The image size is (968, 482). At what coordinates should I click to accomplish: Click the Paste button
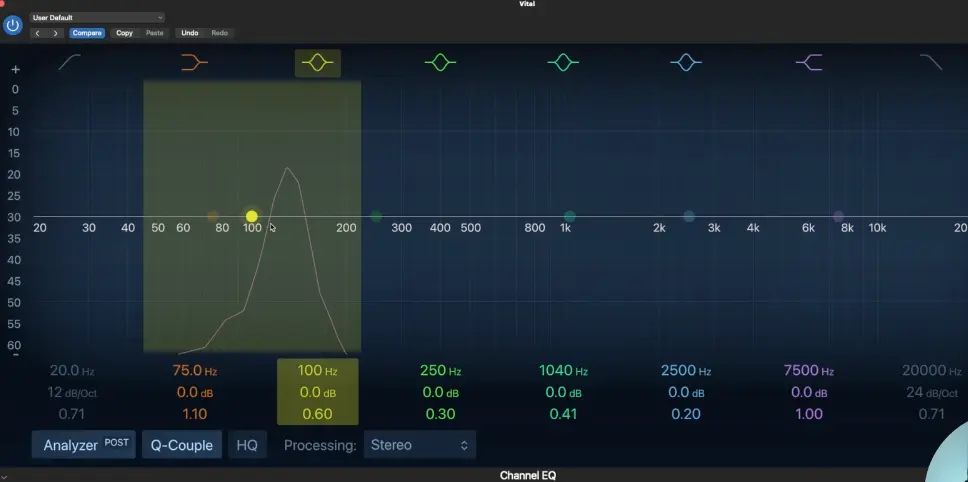pos(154,33)
